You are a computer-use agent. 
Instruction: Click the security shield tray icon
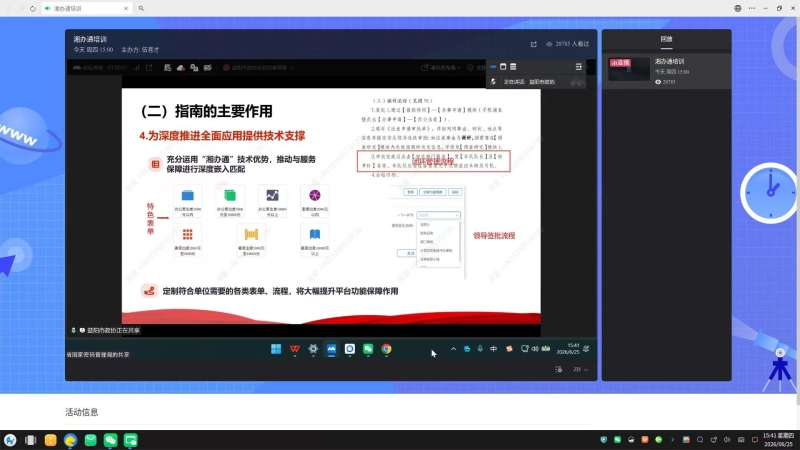click(x=604, y=439)
